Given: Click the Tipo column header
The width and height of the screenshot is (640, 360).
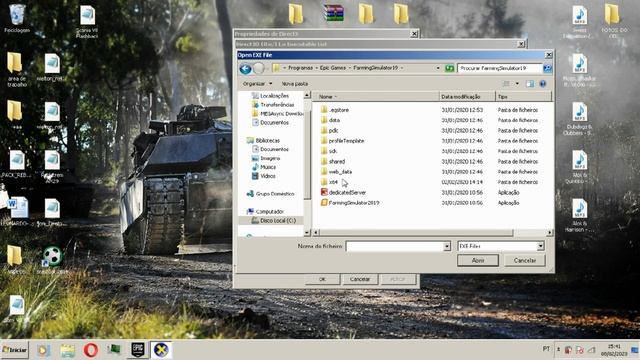Looking at the screenshot, I should coord(524,97).
